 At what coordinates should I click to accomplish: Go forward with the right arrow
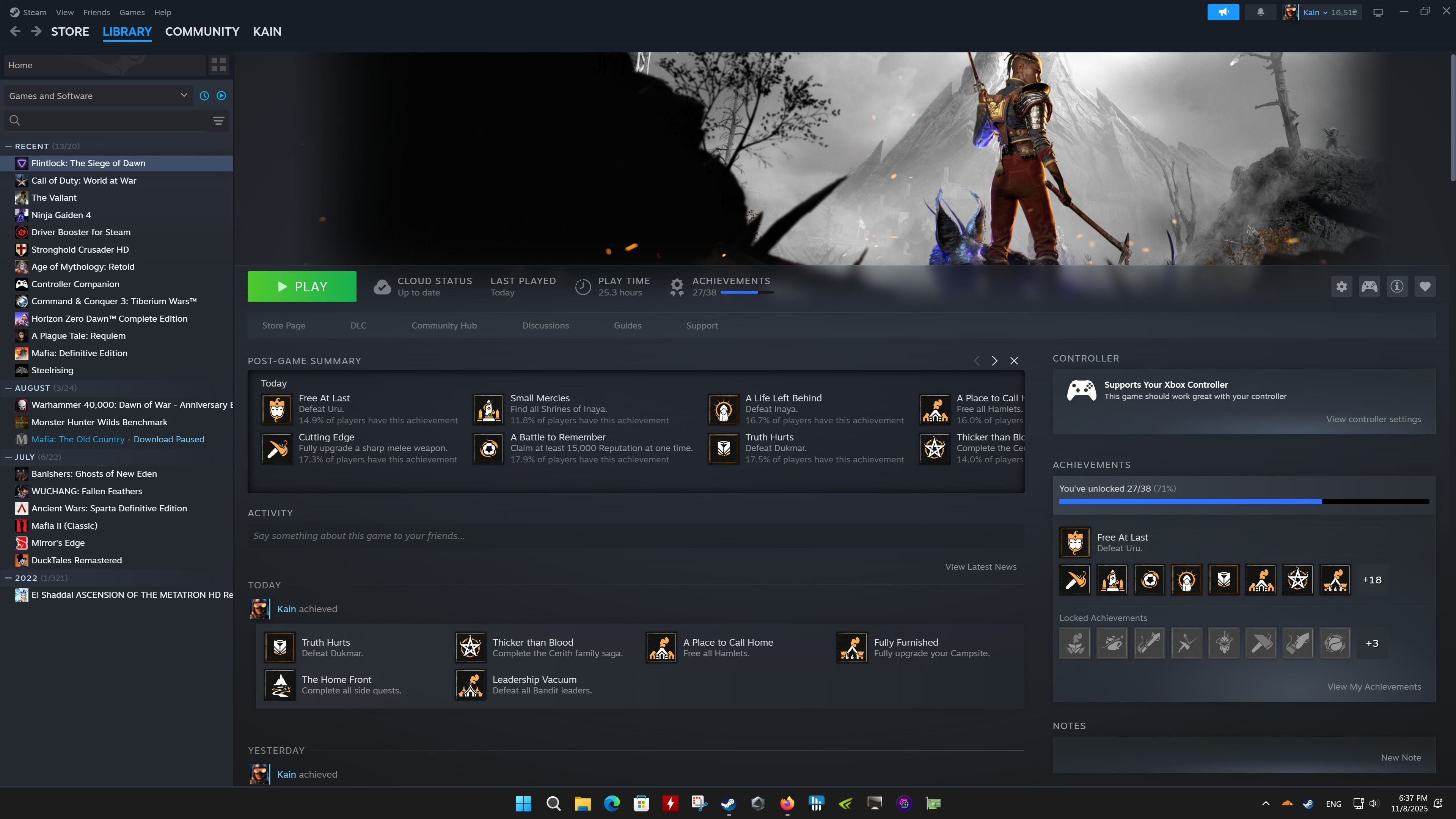coord(36,31)
